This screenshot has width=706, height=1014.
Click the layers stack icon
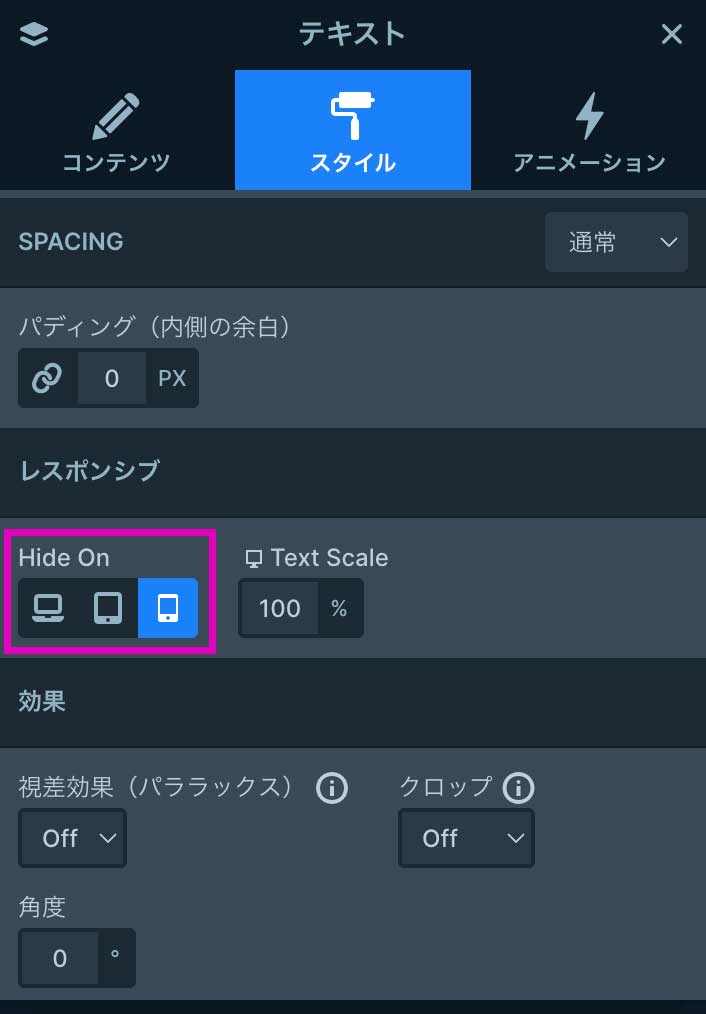click(x=34, y=34)
